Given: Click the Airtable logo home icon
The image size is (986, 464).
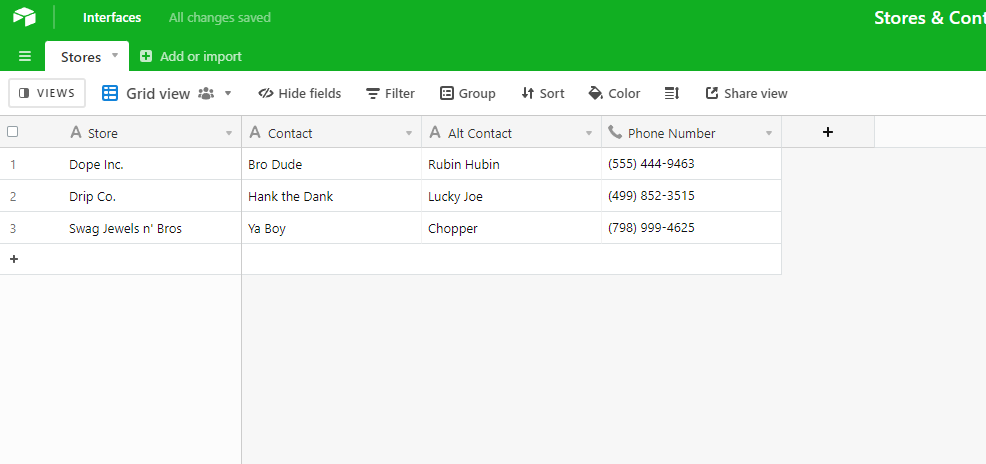Looking at the screenshot, I should (25, 17).
